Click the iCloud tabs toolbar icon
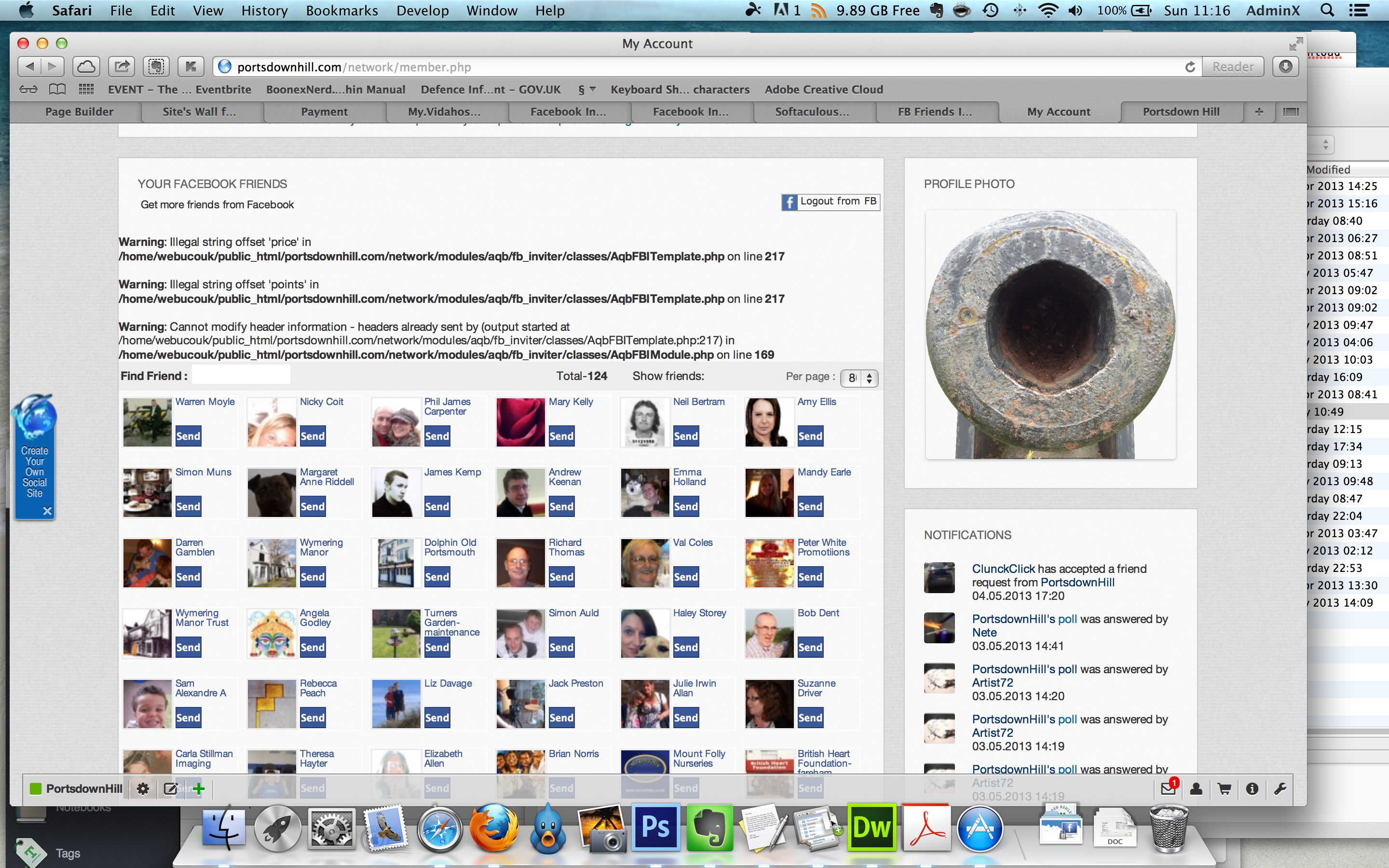 click(x=86, y=67)
